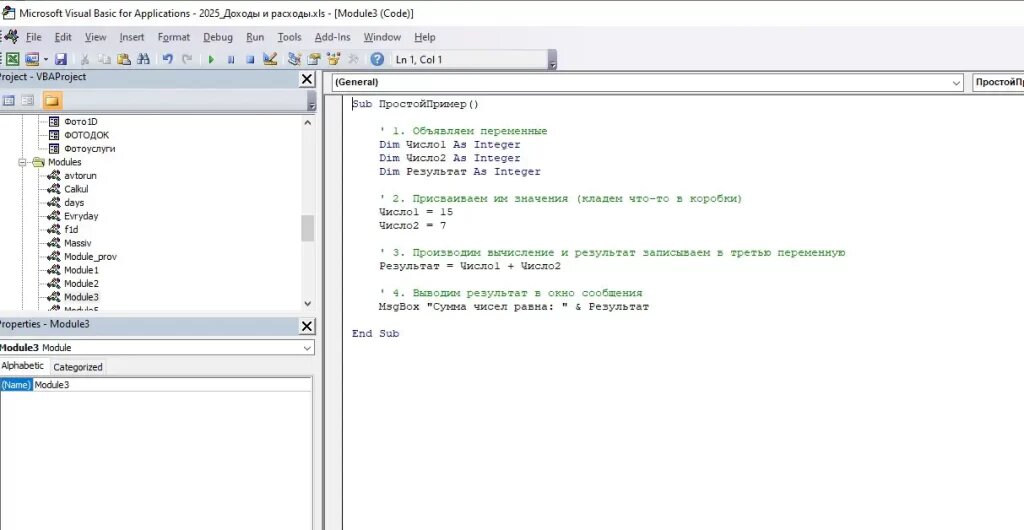This screenshot has width=1024, height=530.
Task: Click the Toolbox icon
Action: [x=353, y=59]
